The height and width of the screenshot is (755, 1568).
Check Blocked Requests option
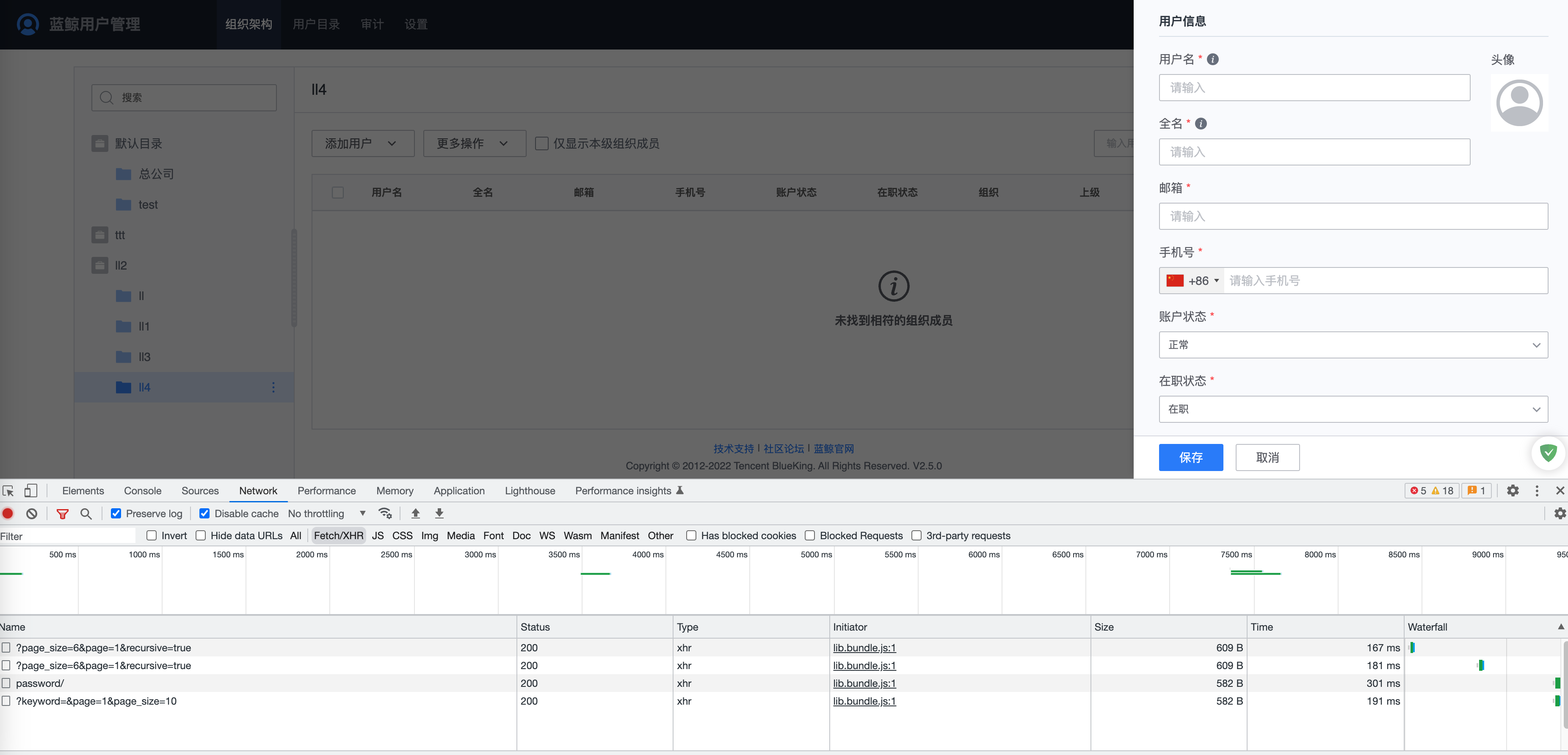pyautogui.click(x=809, y=535)
